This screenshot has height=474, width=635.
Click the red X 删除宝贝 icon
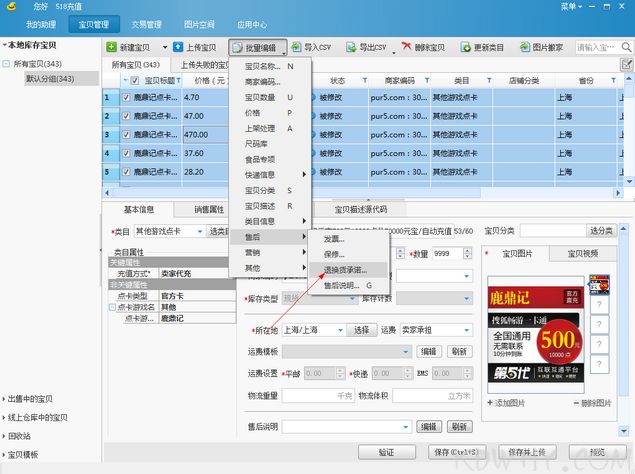407,47
